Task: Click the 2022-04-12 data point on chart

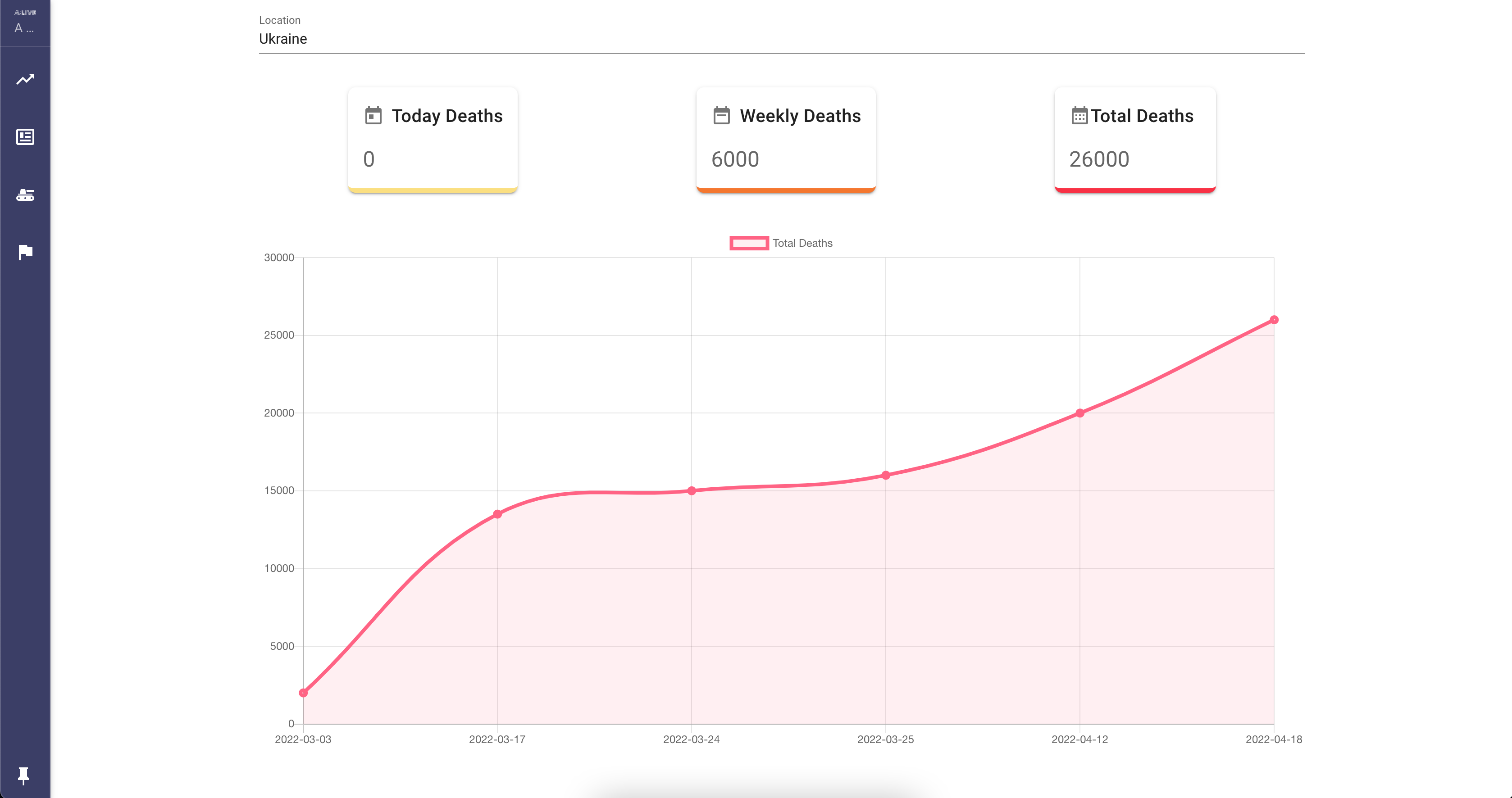Action: [x=1079, y=413]
